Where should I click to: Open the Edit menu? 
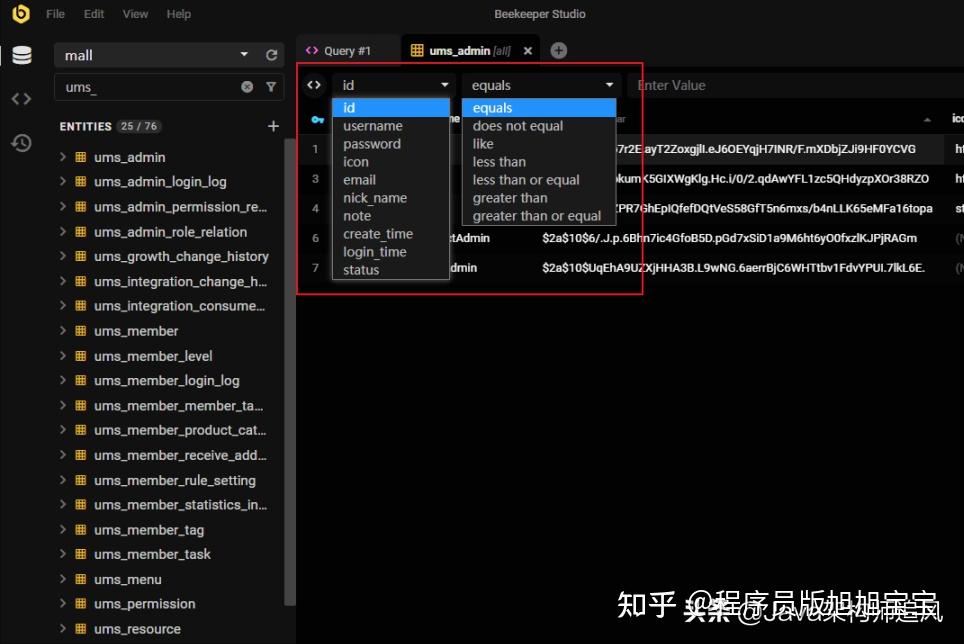[93, 14]
